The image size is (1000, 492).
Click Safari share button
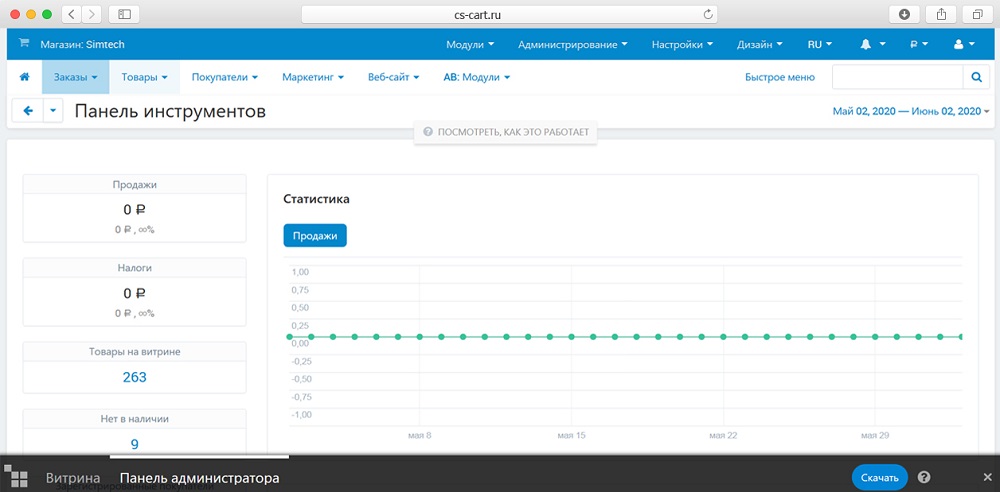tap(941, 13)
